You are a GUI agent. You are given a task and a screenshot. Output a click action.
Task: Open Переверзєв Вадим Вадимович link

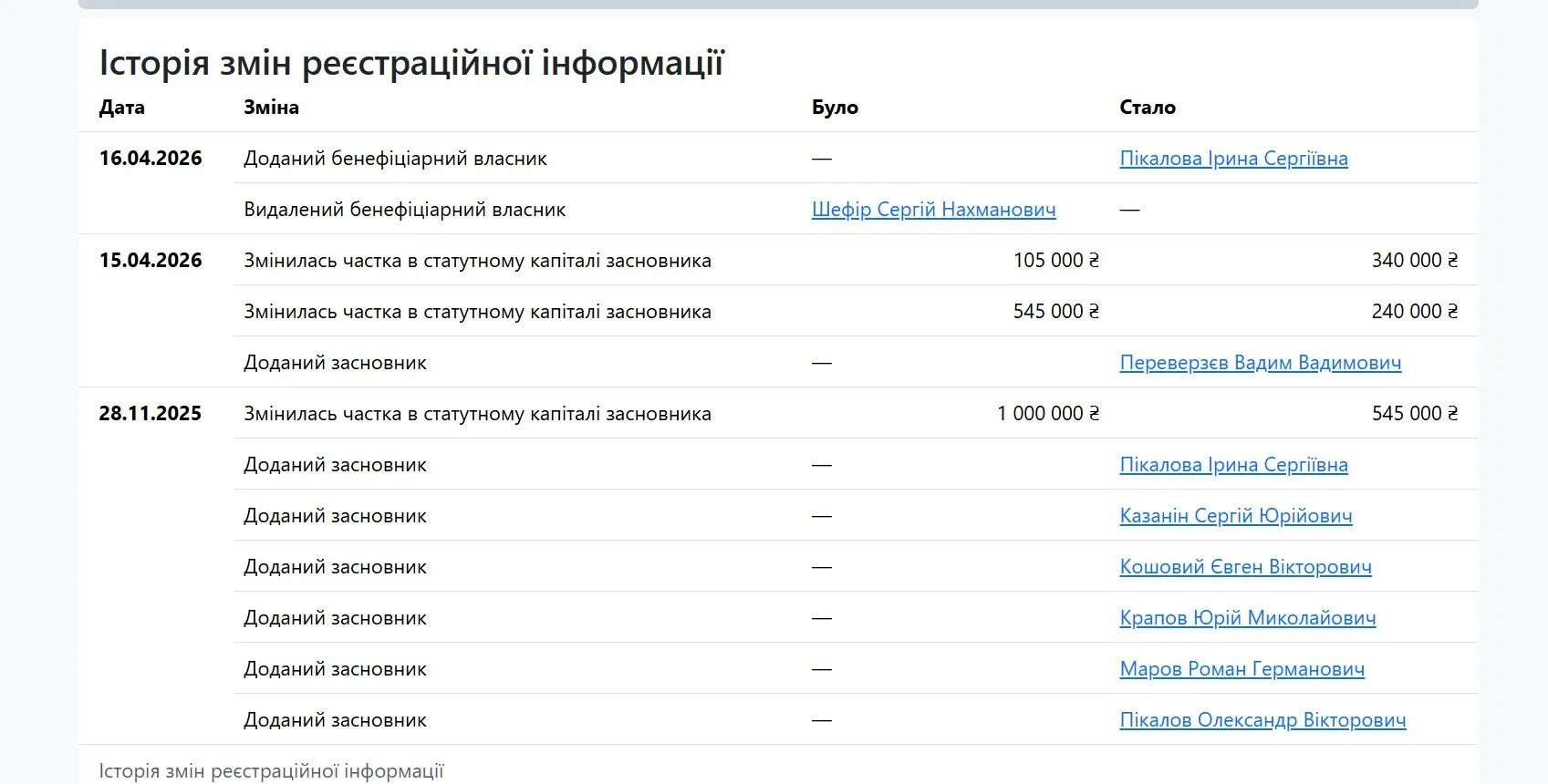coord(1261,363)
